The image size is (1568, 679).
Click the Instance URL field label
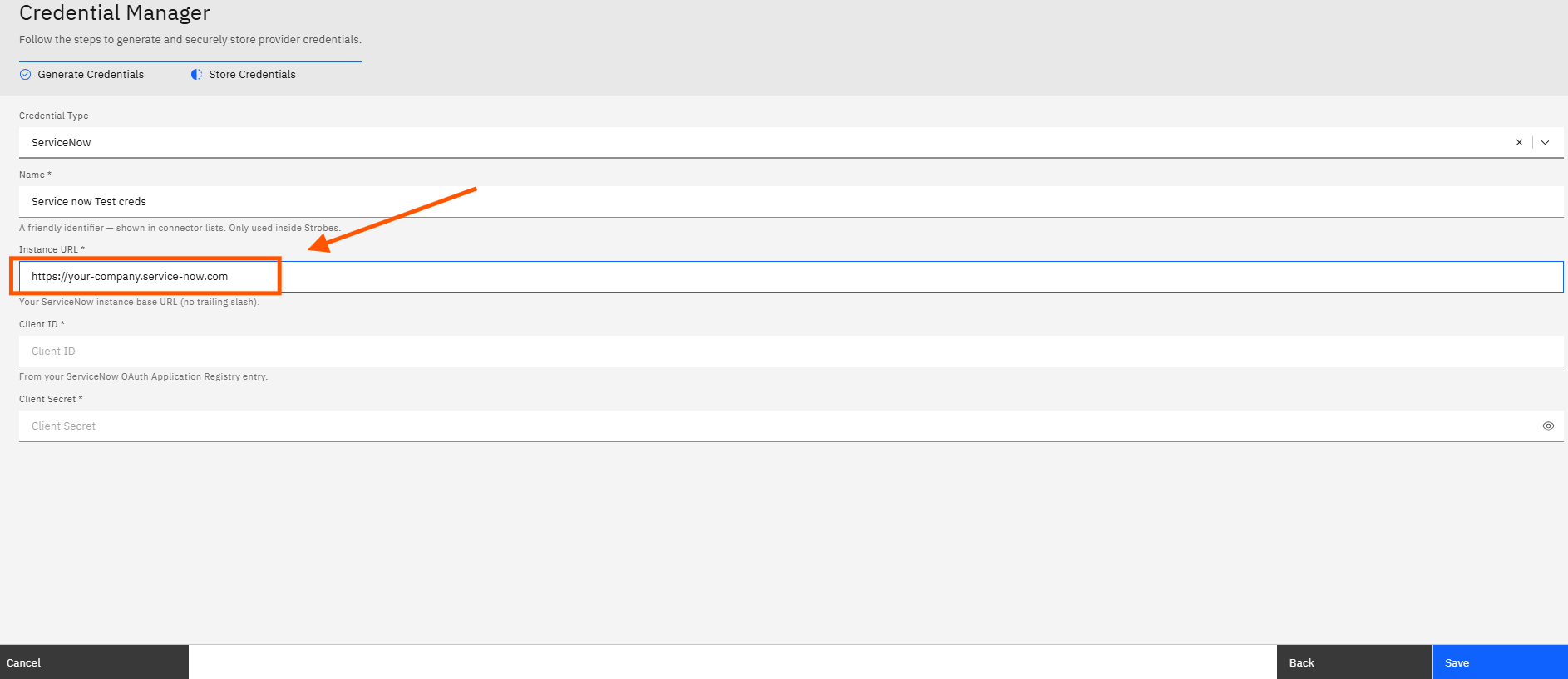[x=52, y=249]
